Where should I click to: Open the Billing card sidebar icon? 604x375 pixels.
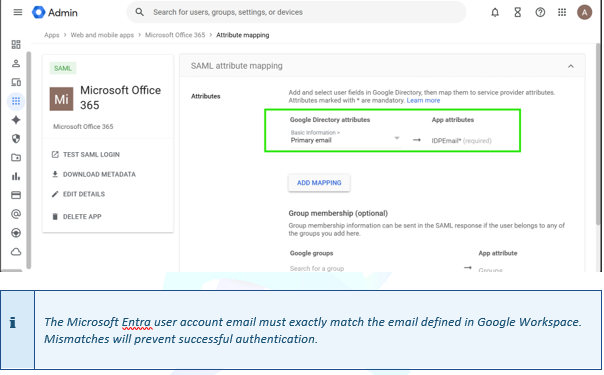pyautogui.click(x=16, y=195)
